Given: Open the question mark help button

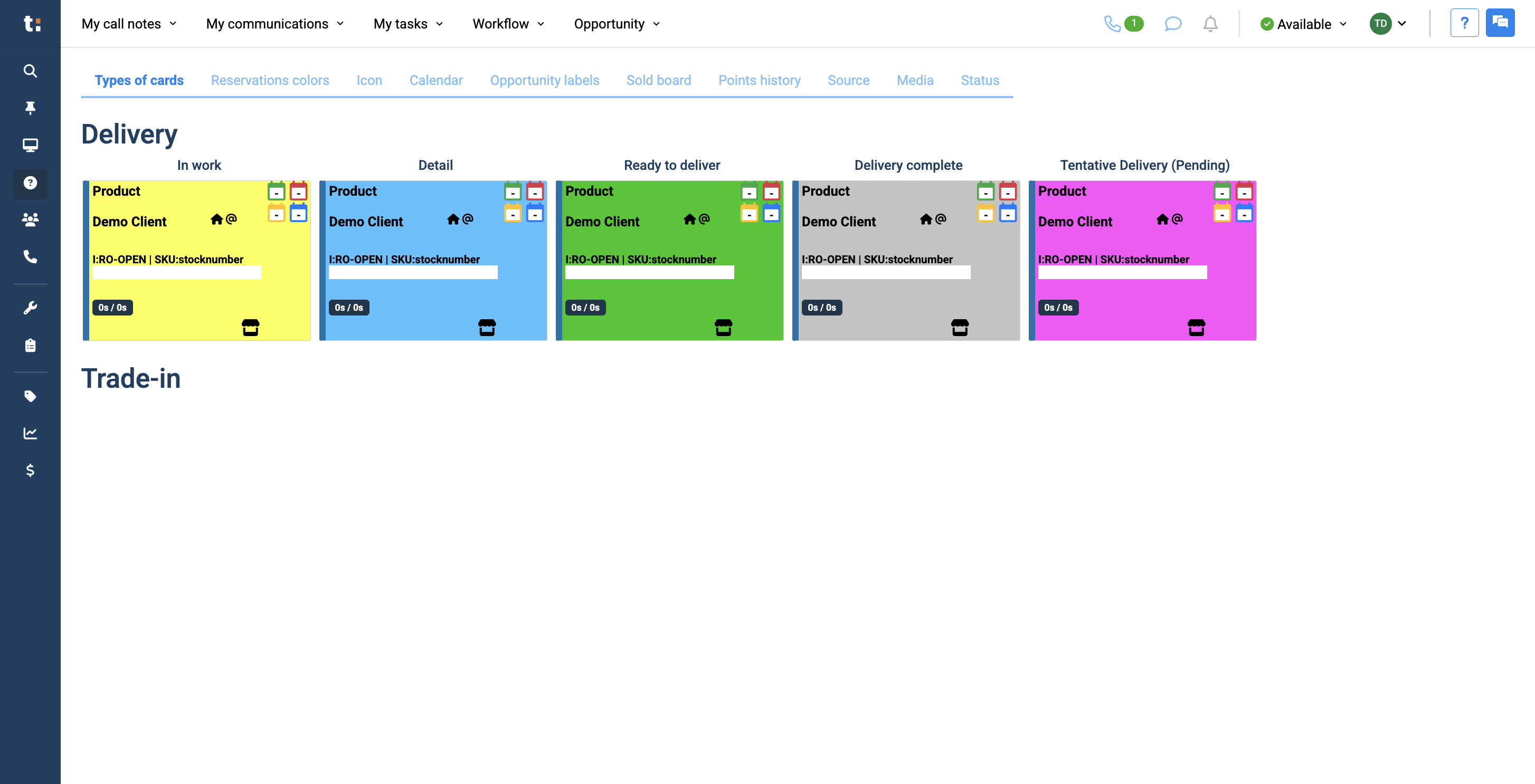Looking at the screenshot, I should (x=1464, y=23).
